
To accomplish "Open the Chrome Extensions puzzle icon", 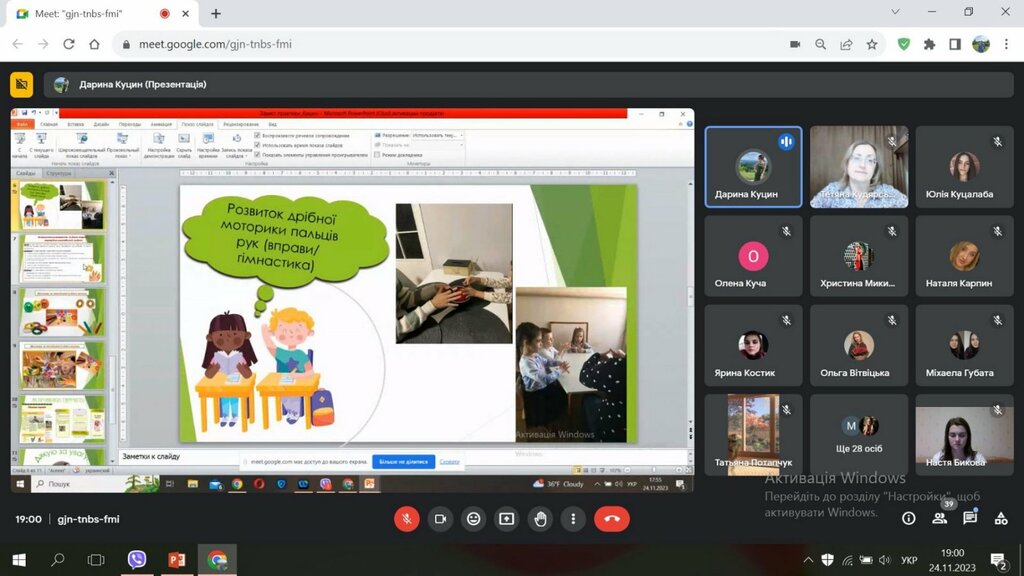I will [929, 44].
